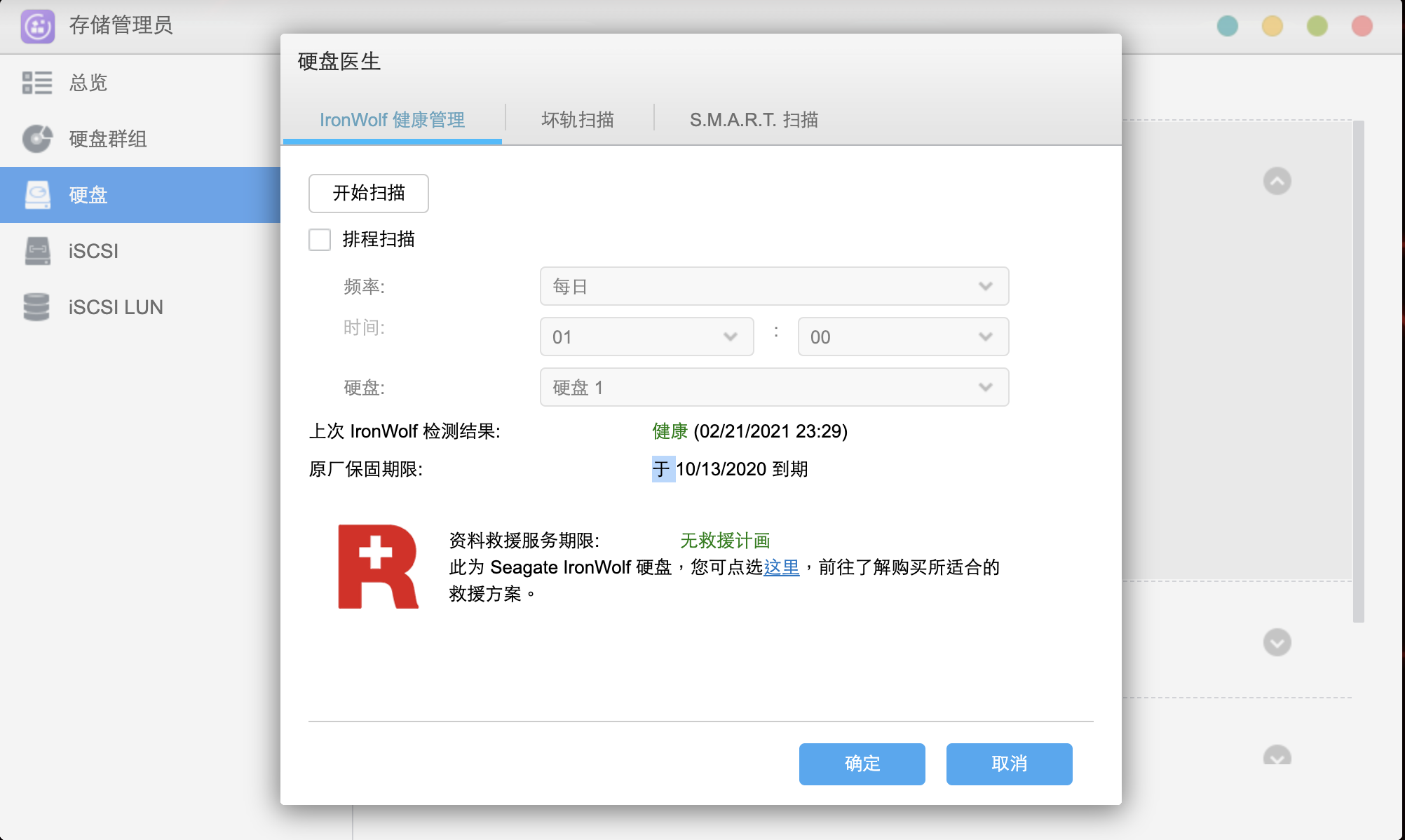Go to iSCSI LUN in the sidebar

116,307
